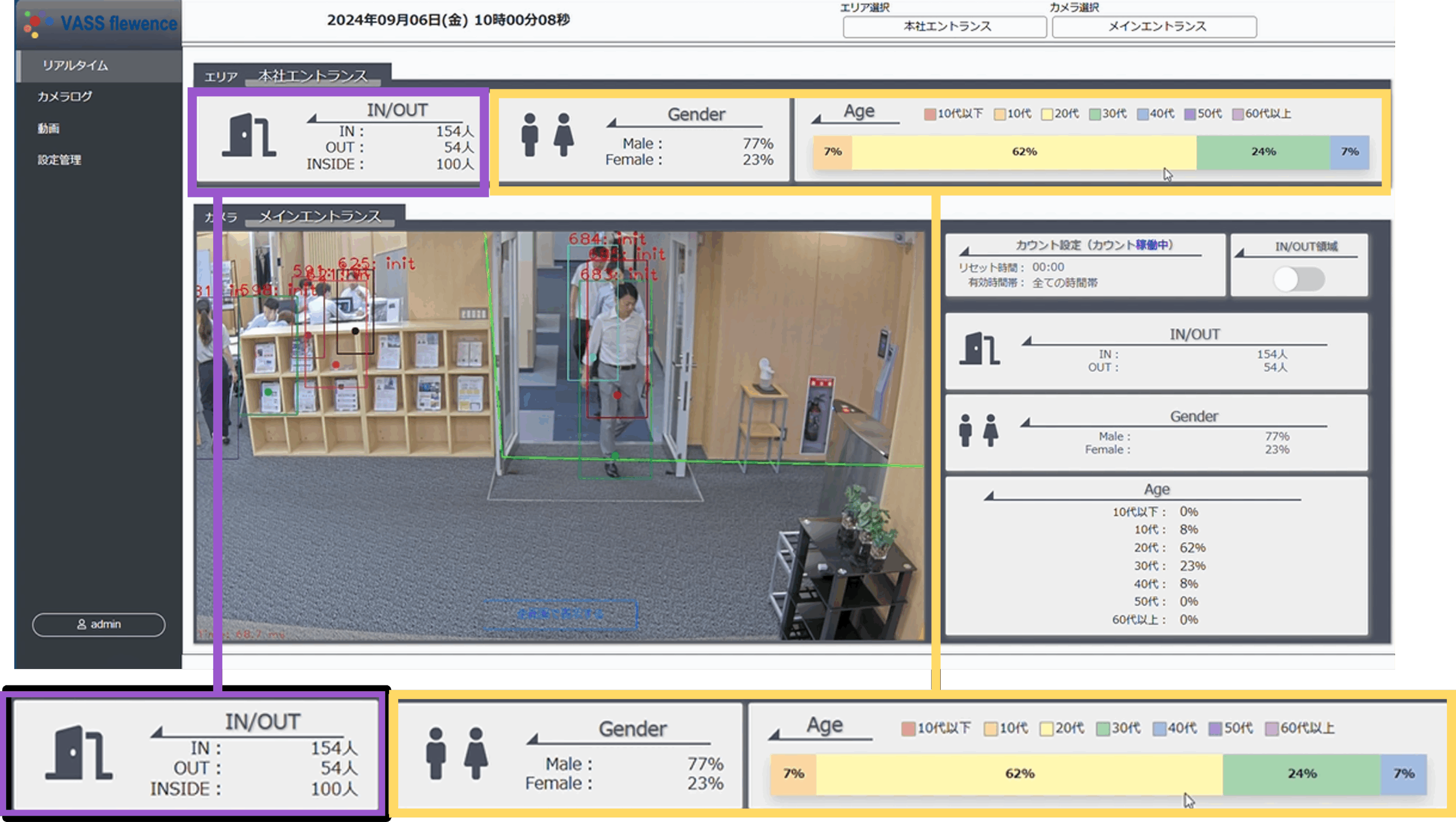Click gender figures icon in camera Gender panel
This screenshot has height=822, width=1456.
click(x=978, y=430)
